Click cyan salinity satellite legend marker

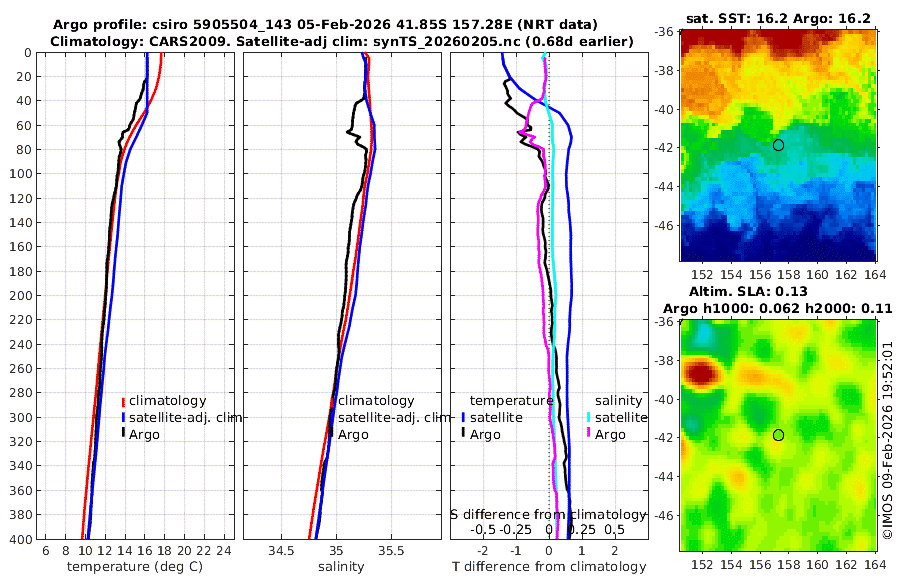588,417
